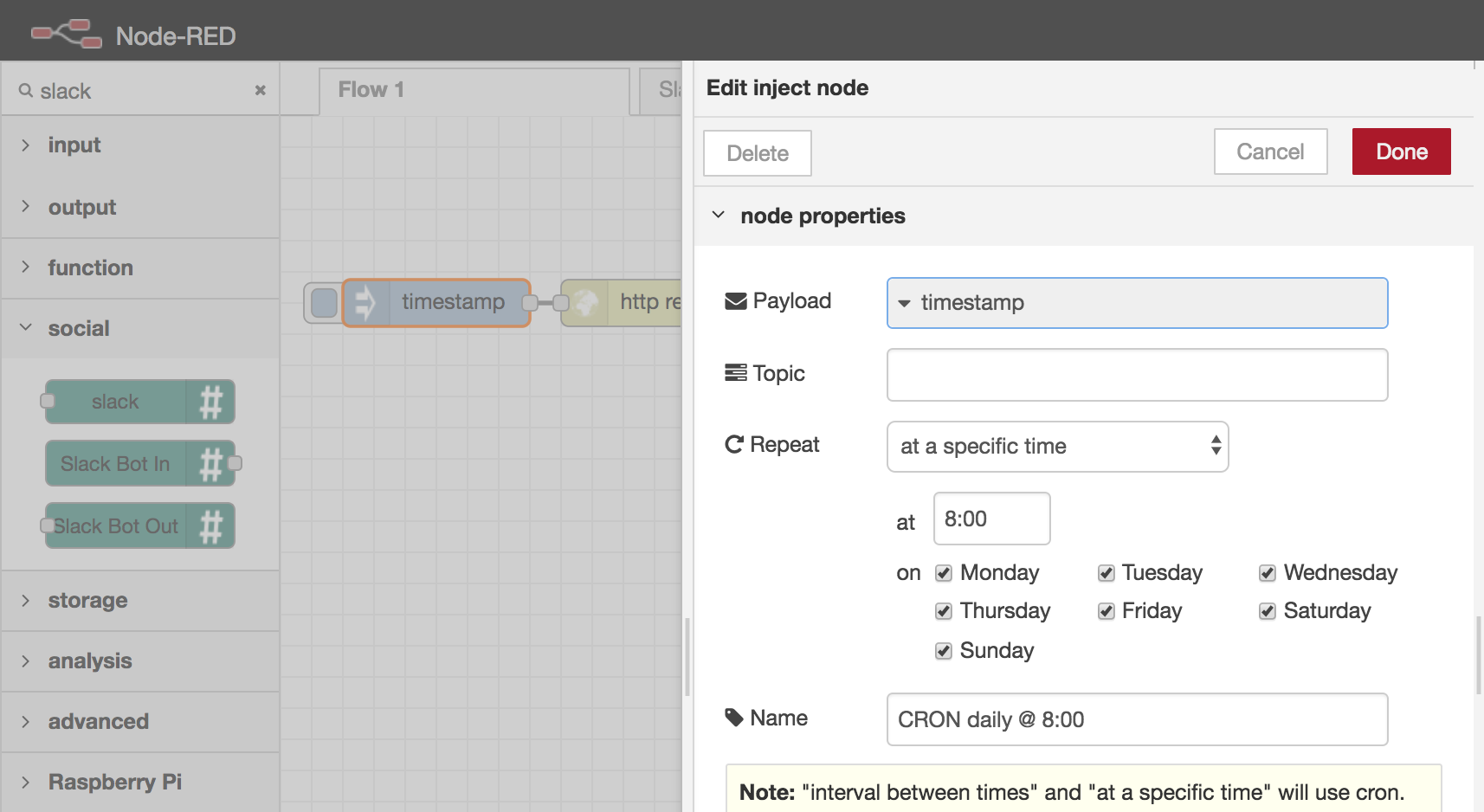Viewport: 1484px width, 812px height.
Task: Expand the Raspberry Pi palette category
Action: 140,782
